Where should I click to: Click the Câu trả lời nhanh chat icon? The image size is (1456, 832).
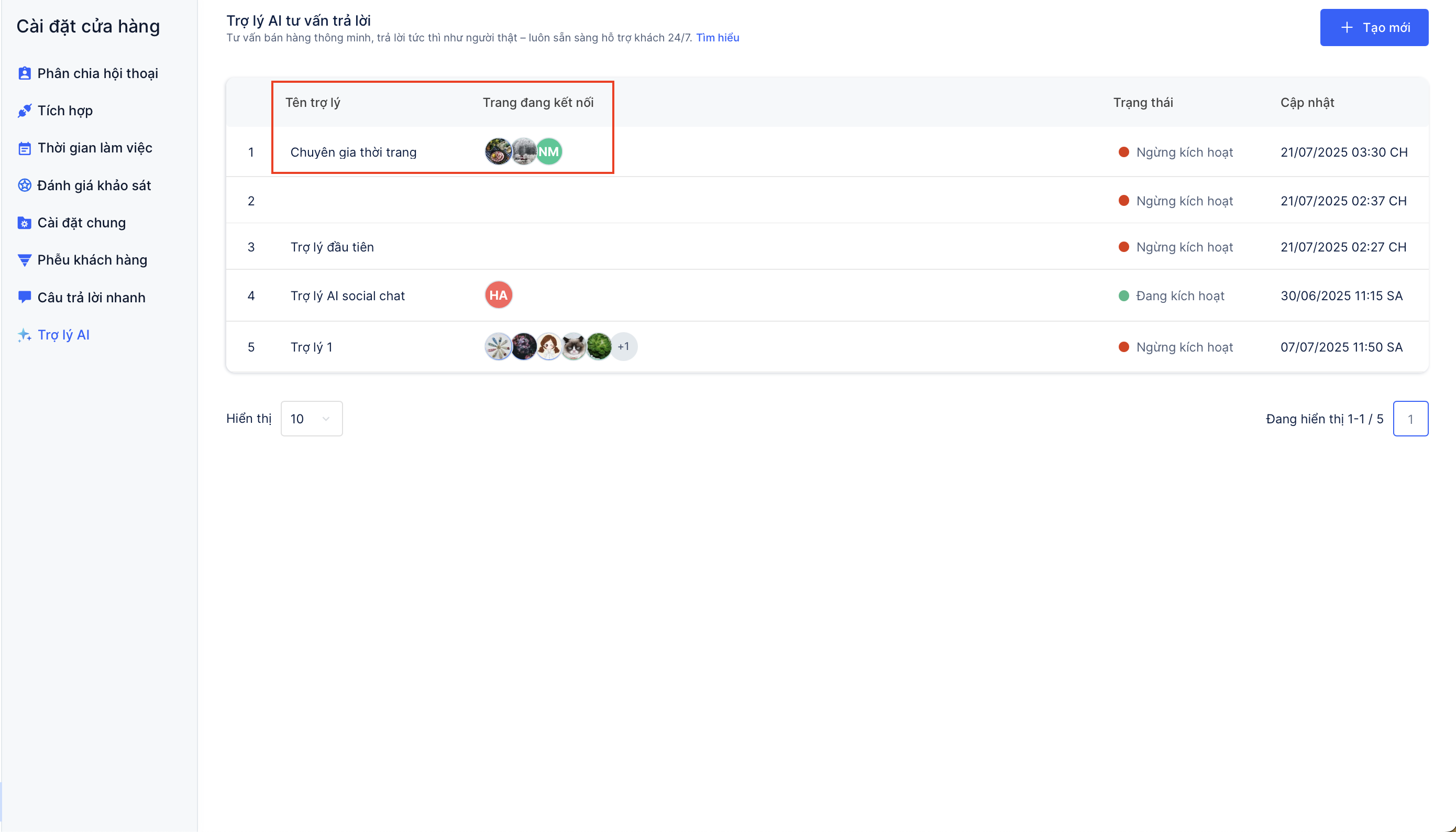click(x=24, y=297)
